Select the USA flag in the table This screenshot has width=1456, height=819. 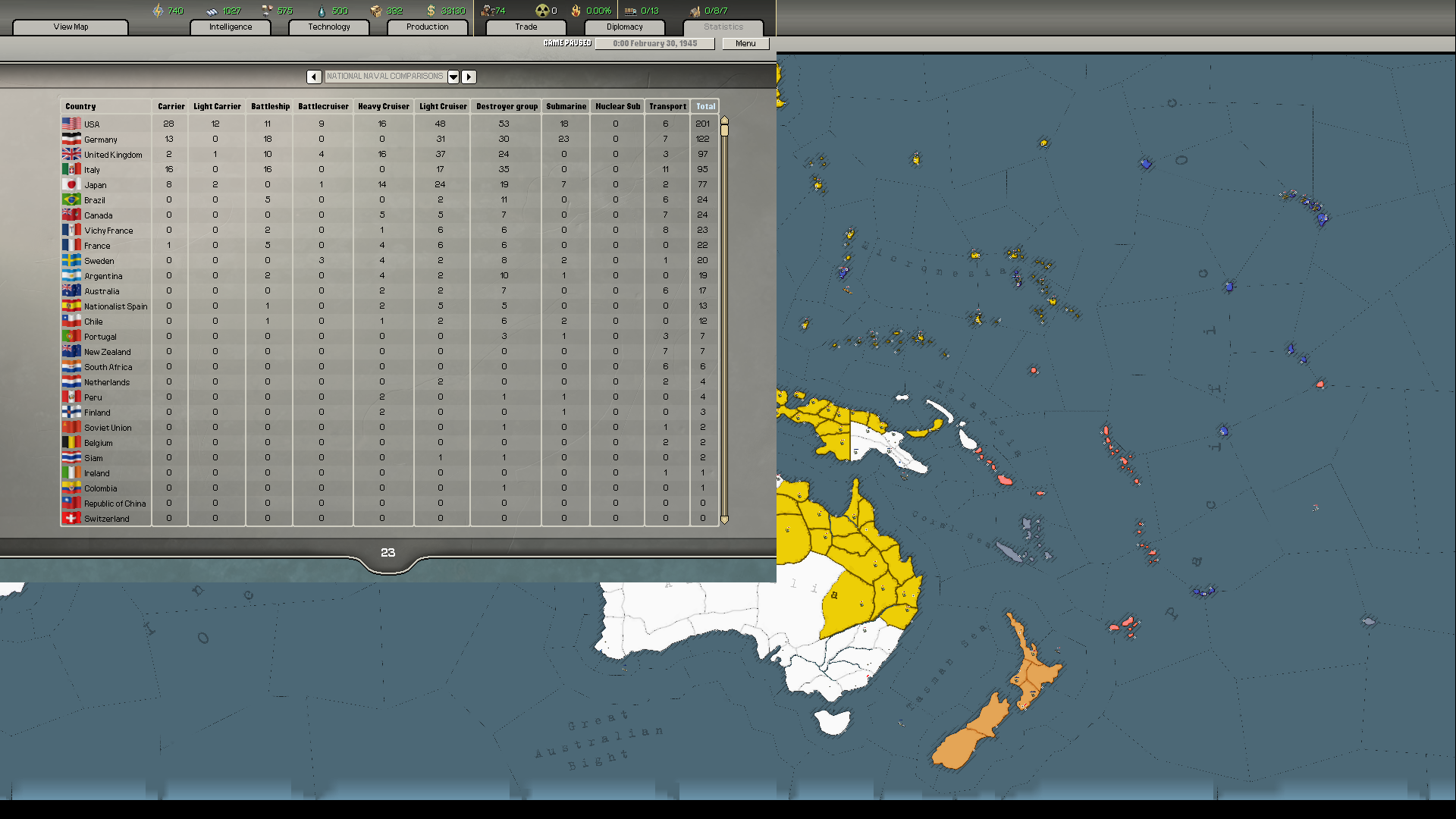[x=71, y=123]
